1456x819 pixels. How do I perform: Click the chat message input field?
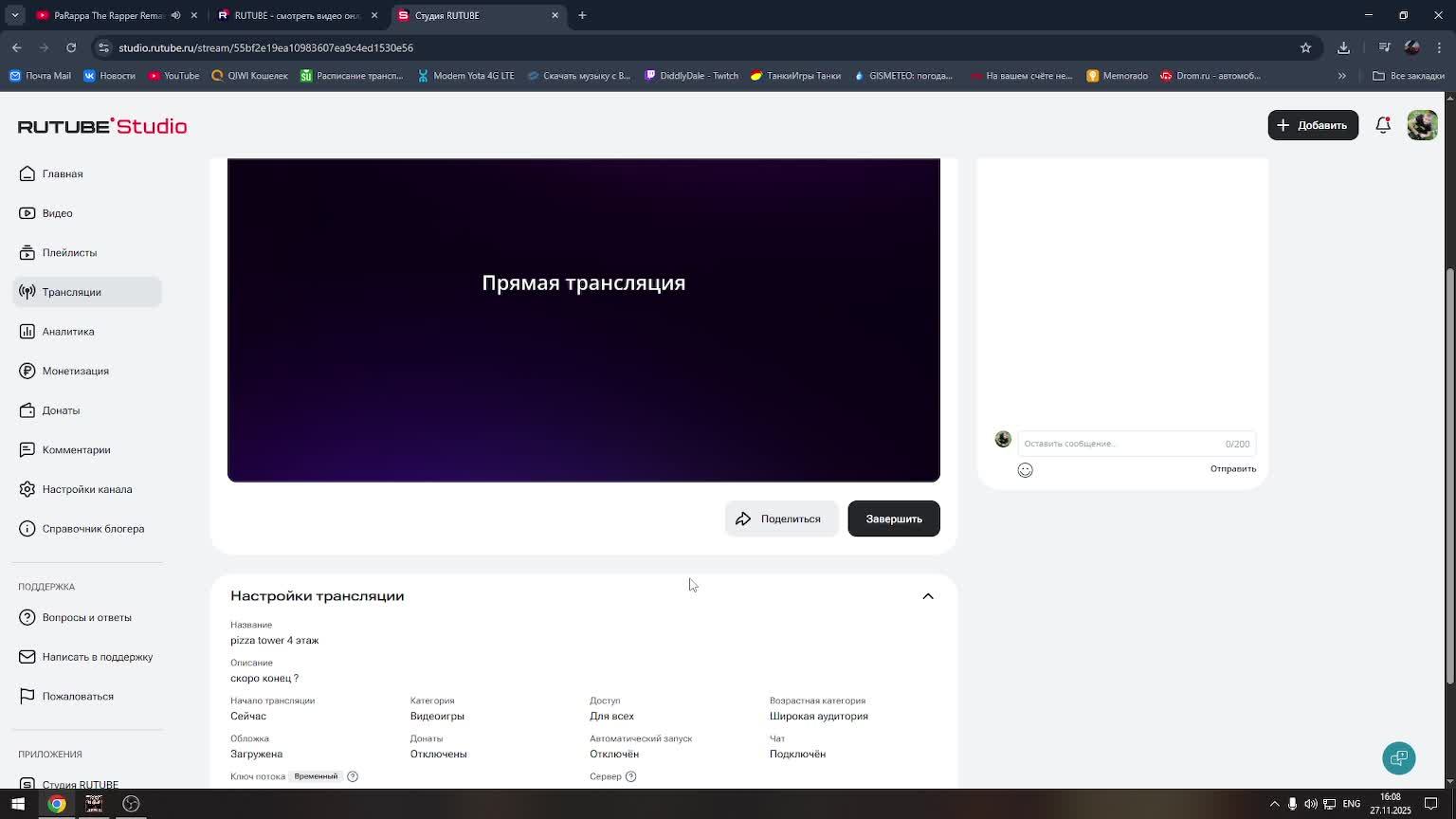[1137, 444]
